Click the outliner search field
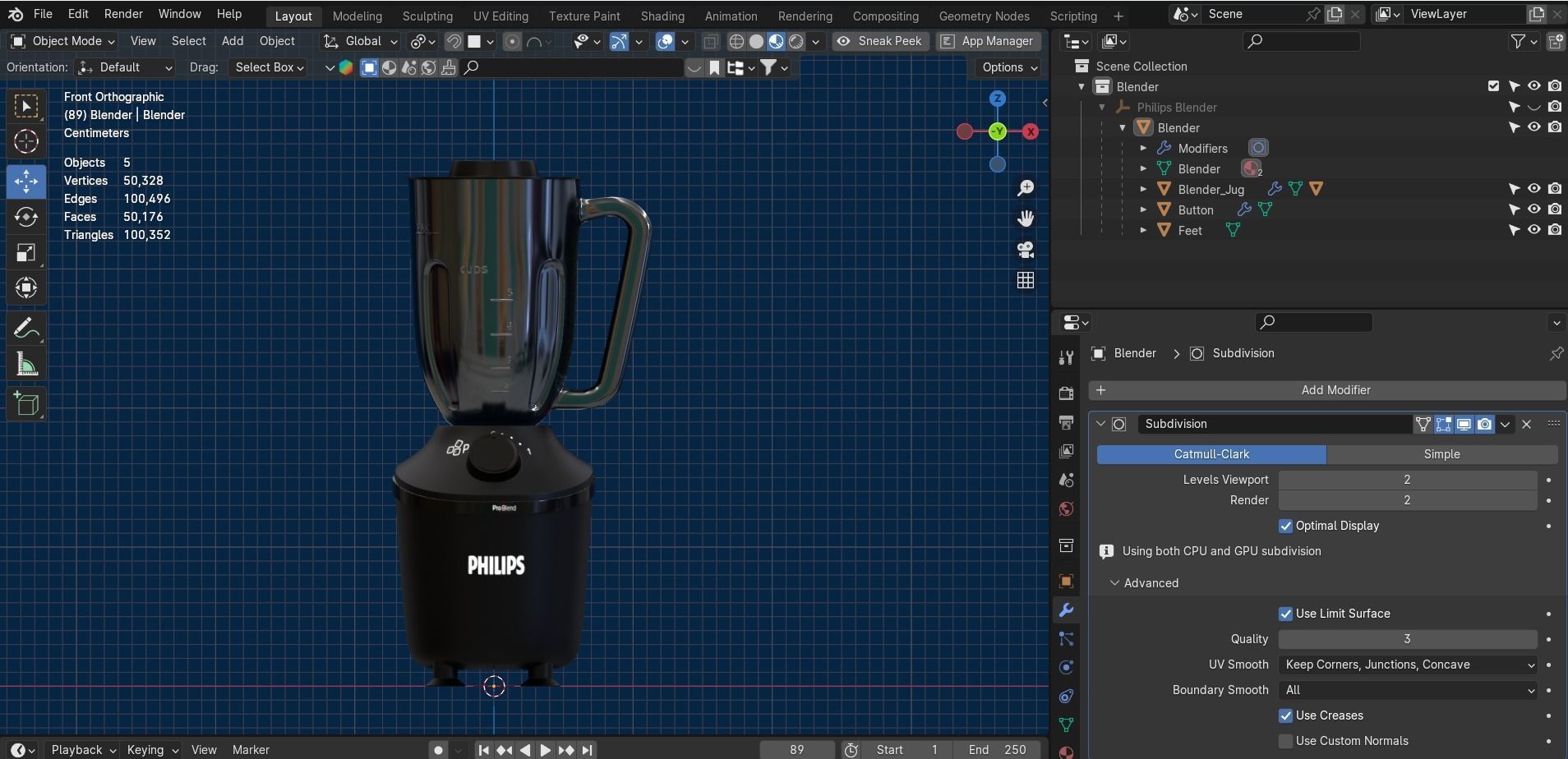1568x759 pixels. pos(1301,41)
